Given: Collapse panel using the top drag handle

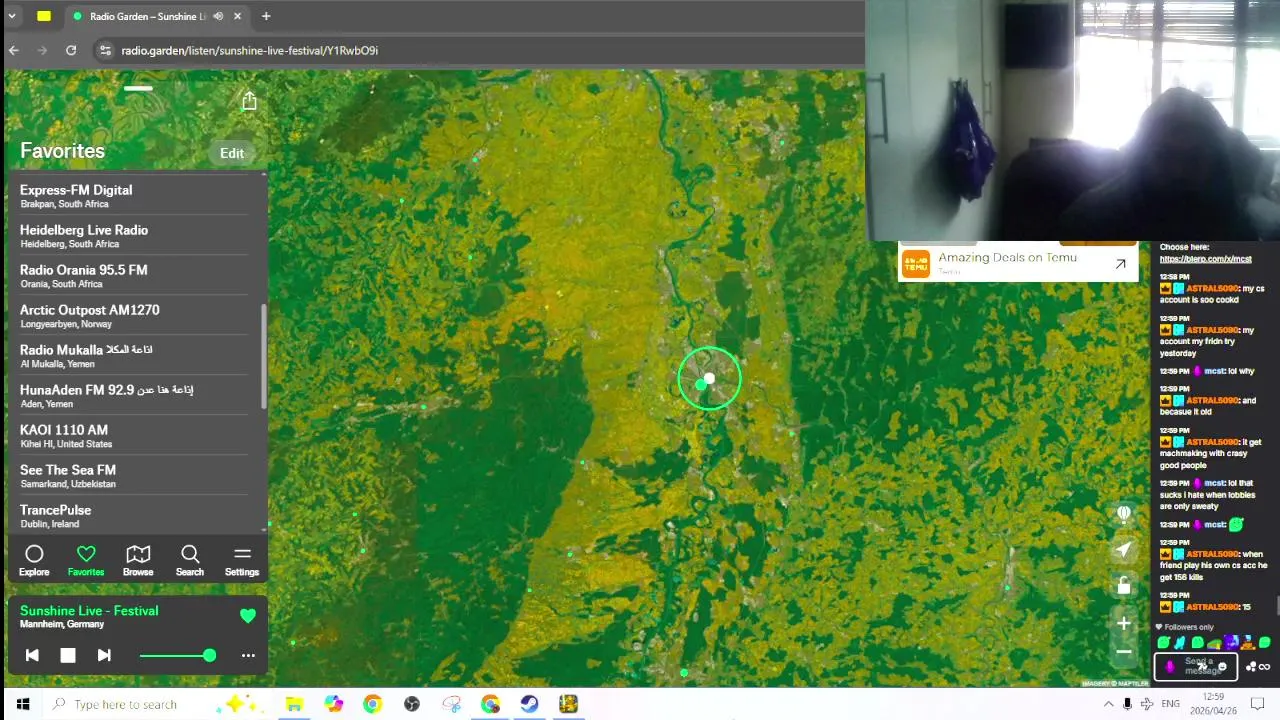Looking at the screenshot, I should point(138,88).
